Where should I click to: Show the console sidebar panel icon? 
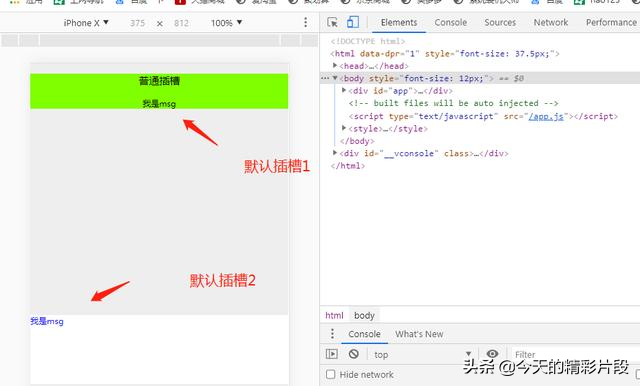click(331, 354)
